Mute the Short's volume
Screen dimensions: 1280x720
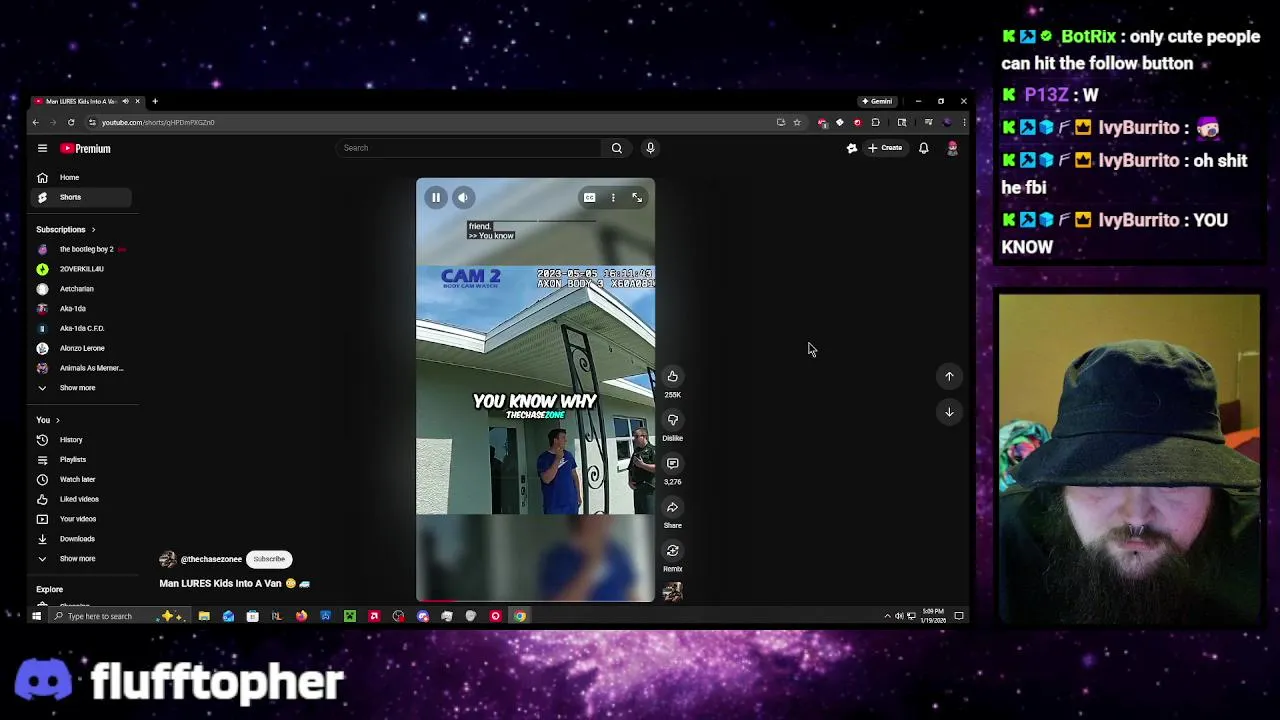[463, 198]
